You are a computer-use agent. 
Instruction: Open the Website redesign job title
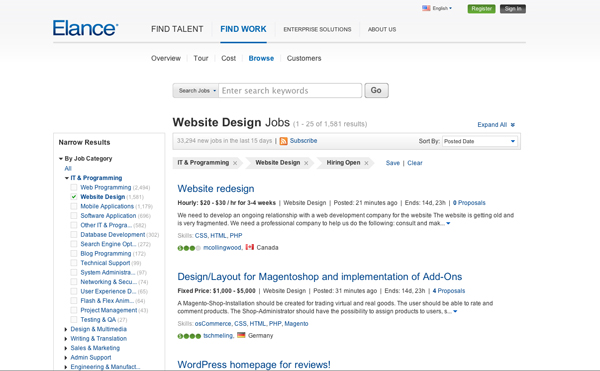tap(216, 189)
